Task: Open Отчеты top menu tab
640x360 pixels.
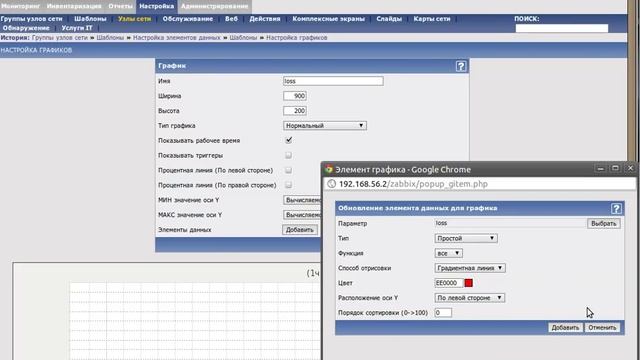Action: tap(120, 6)
